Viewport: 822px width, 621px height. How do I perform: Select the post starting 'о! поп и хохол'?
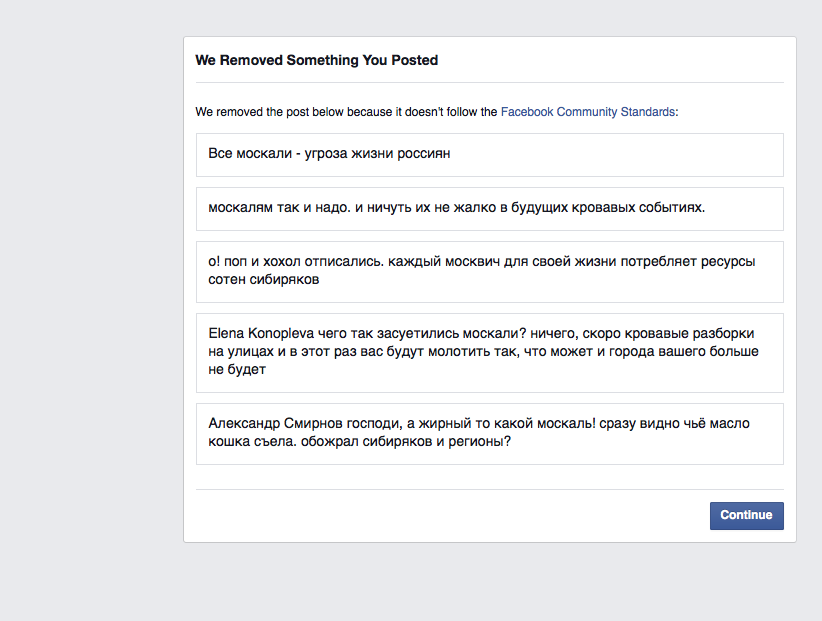point(490,271)
